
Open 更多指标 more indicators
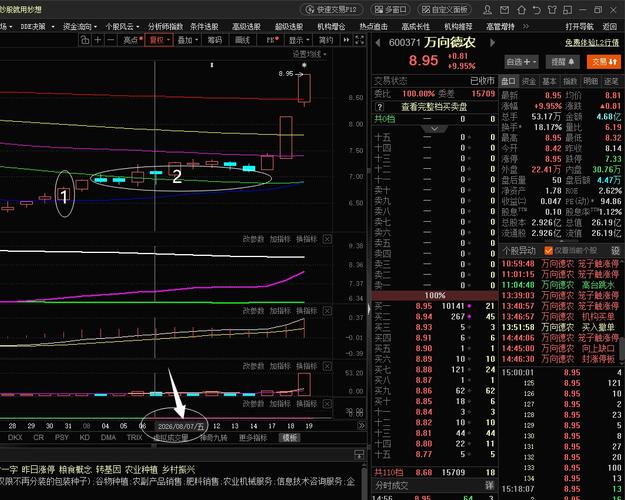coord(253,437)
